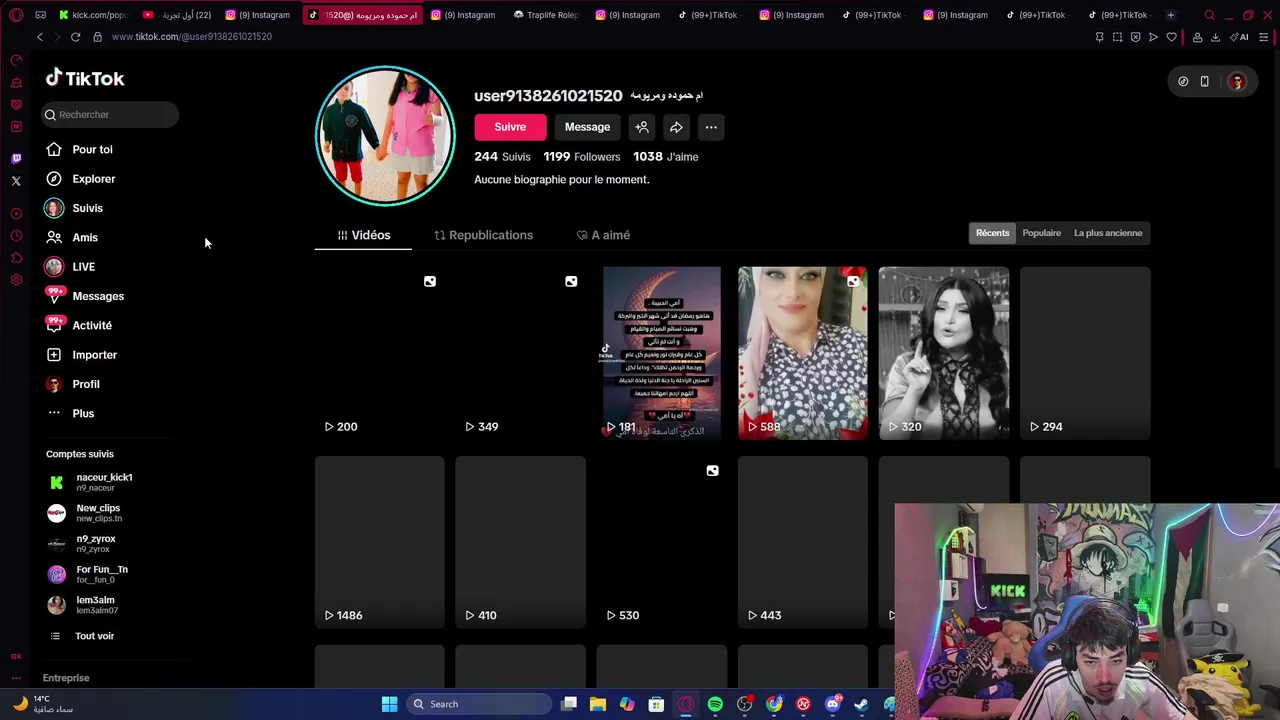
Task: Focus the Rechercher search field
Action: (x=110, y=114)
